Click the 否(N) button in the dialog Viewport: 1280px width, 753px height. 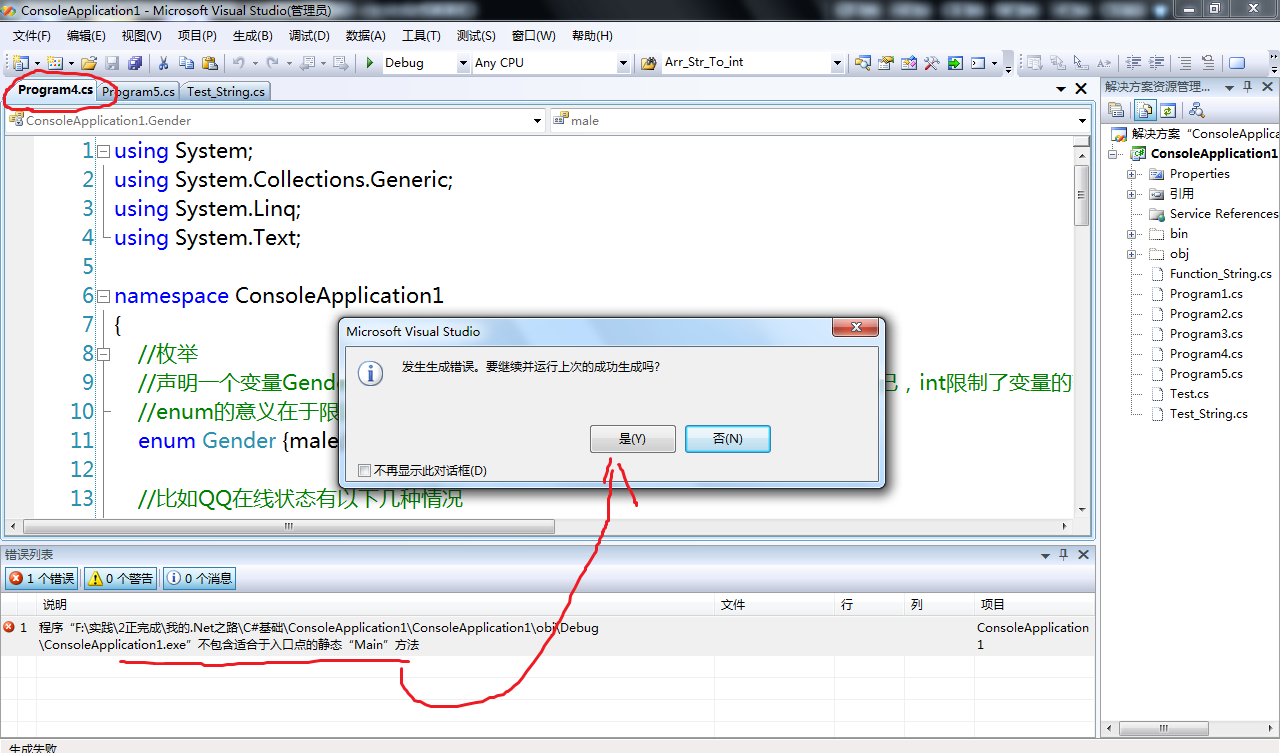click(x=727, y=439)
